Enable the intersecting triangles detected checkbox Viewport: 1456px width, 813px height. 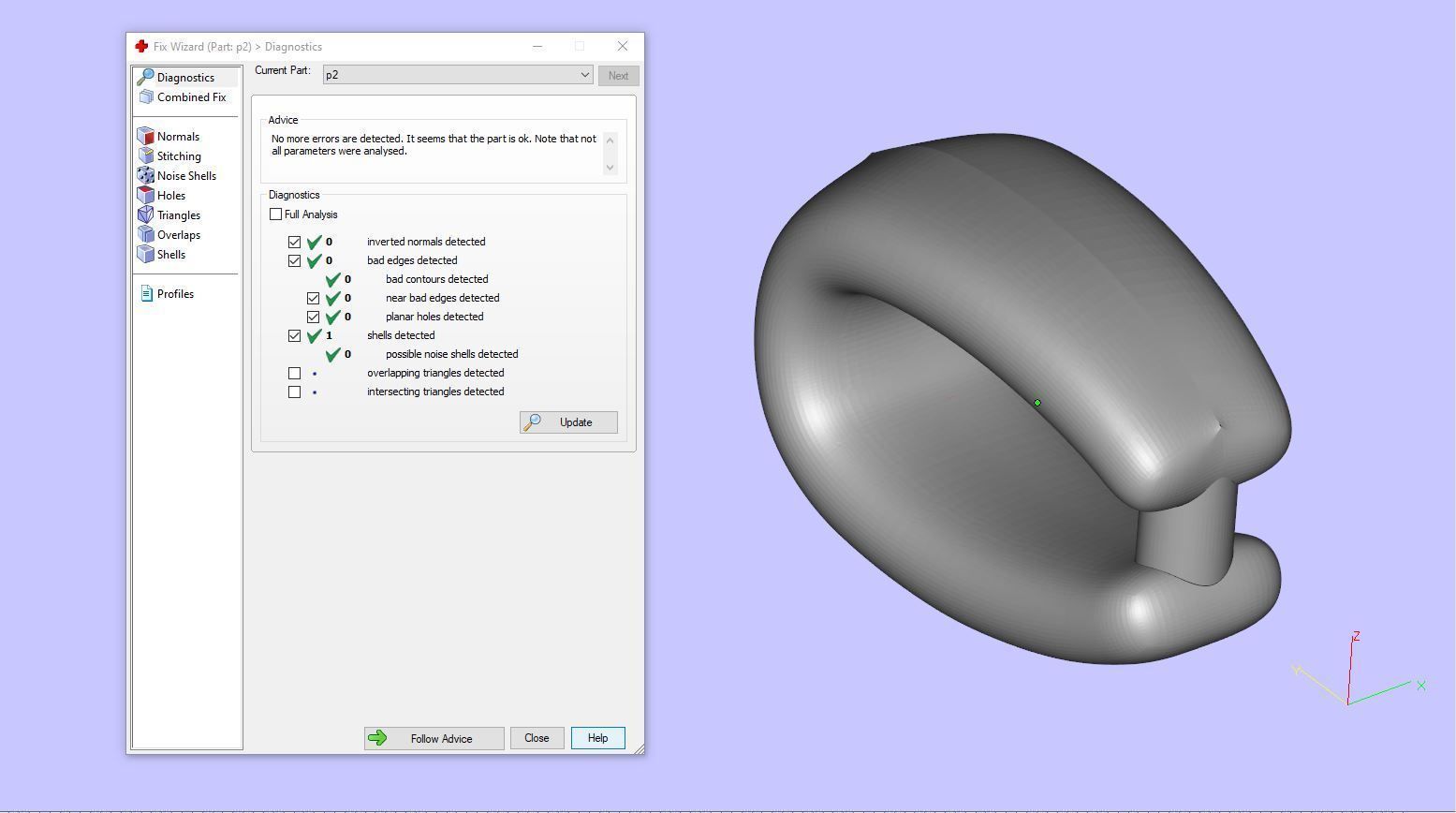point(294,392)
